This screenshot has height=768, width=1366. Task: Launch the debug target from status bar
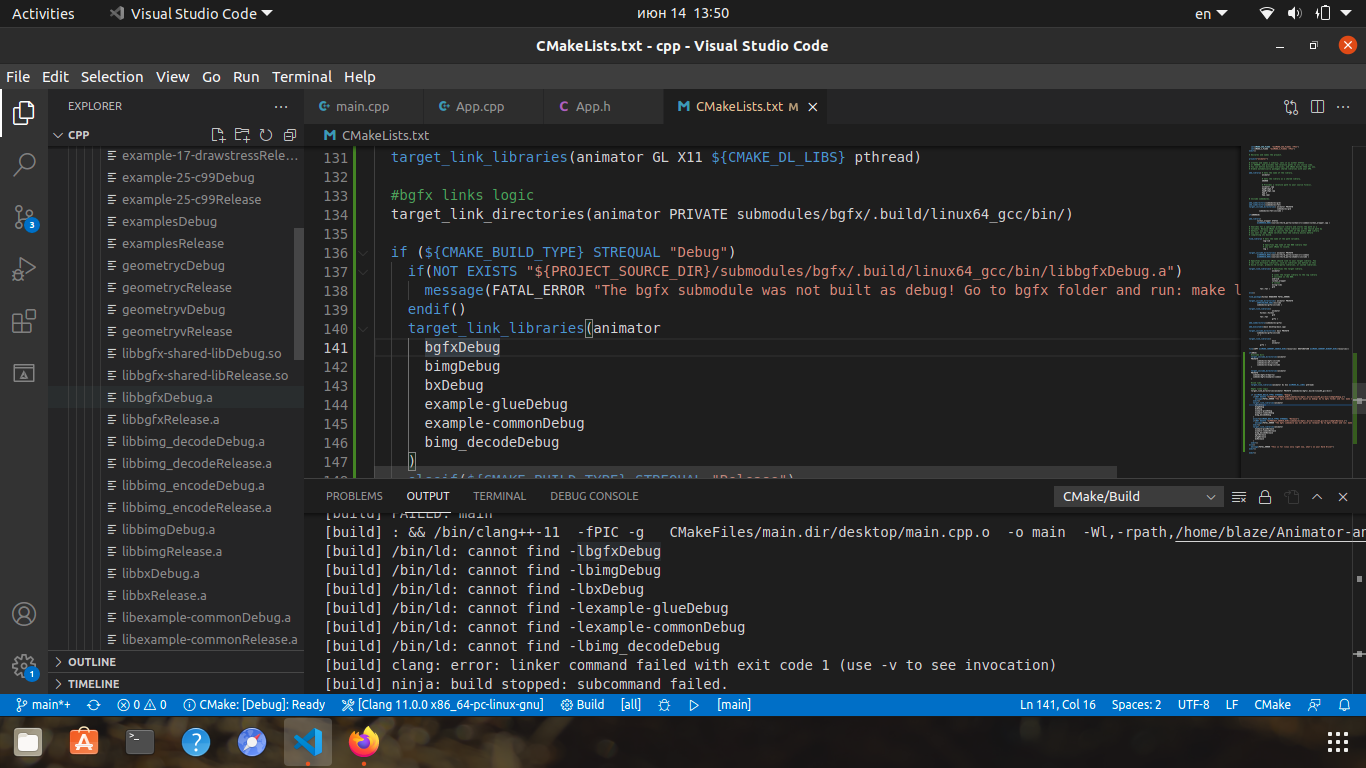tap(693, 705)
